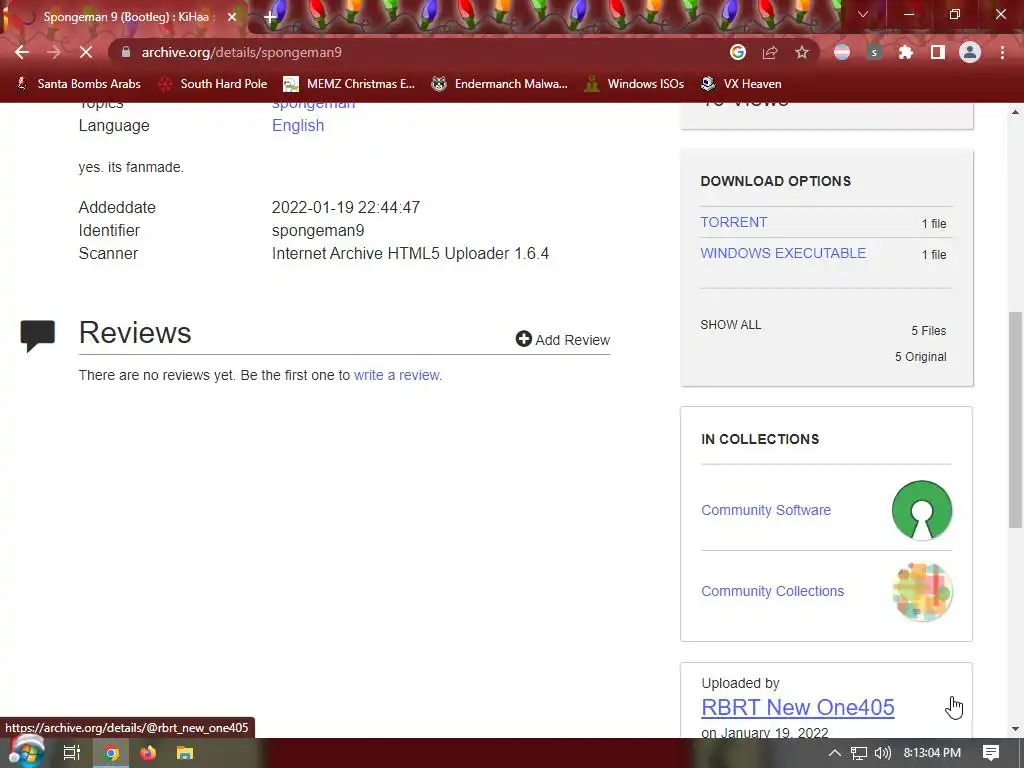Click the Reviews speech bubble icon

click(38, 336)
